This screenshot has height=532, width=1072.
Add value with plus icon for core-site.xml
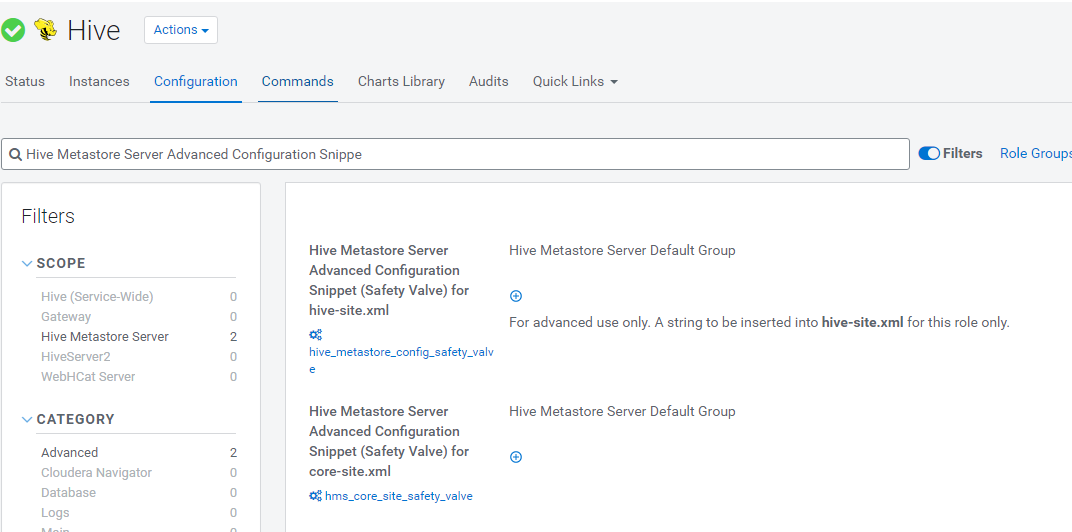pyautogui.click(x=516, y=457)
